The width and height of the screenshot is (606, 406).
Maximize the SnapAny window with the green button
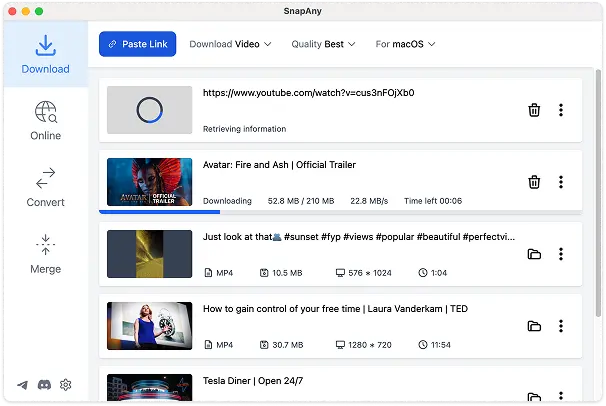tap(39, 11)
